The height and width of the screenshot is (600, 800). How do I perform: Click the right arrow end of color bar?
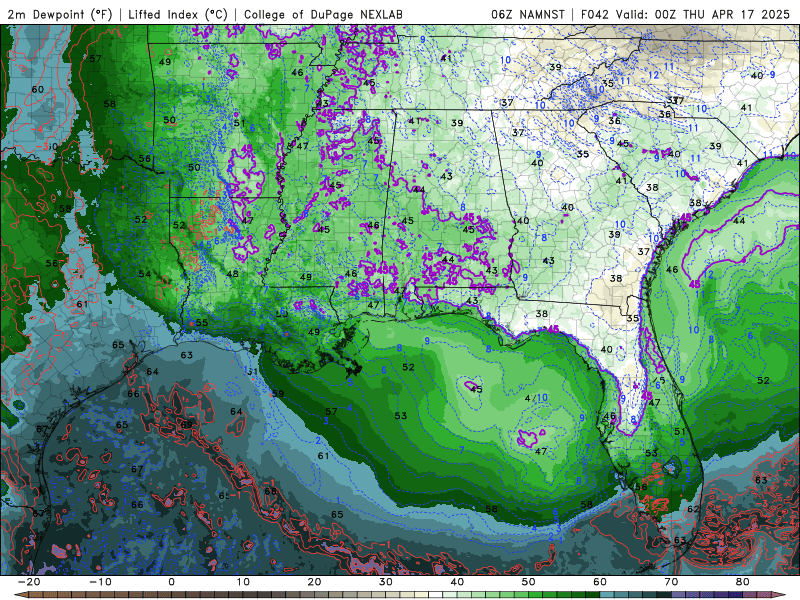coord(781,595)
